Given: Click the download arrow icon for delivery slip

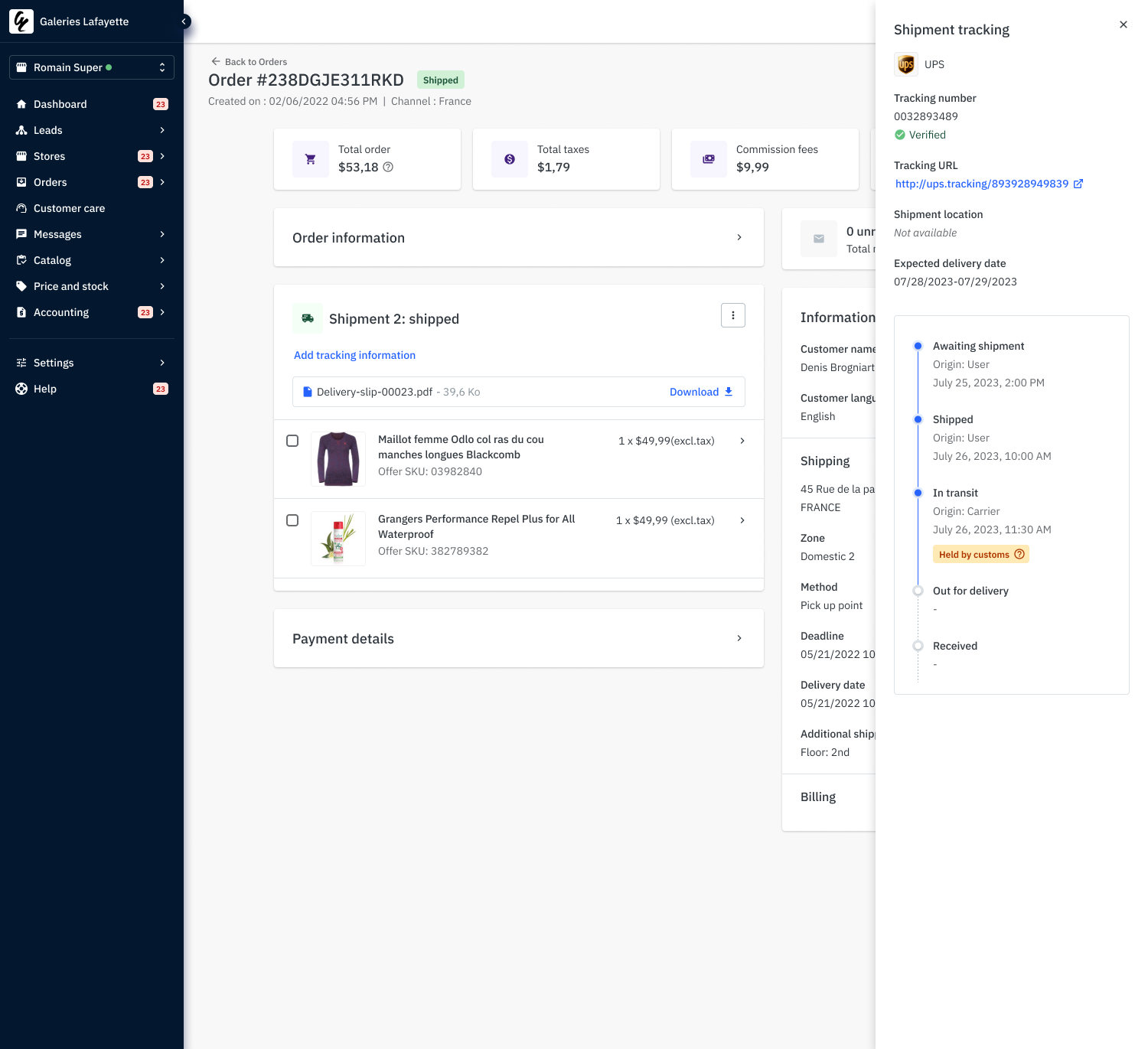Looking at the screenshot, I should coord(729,392).
